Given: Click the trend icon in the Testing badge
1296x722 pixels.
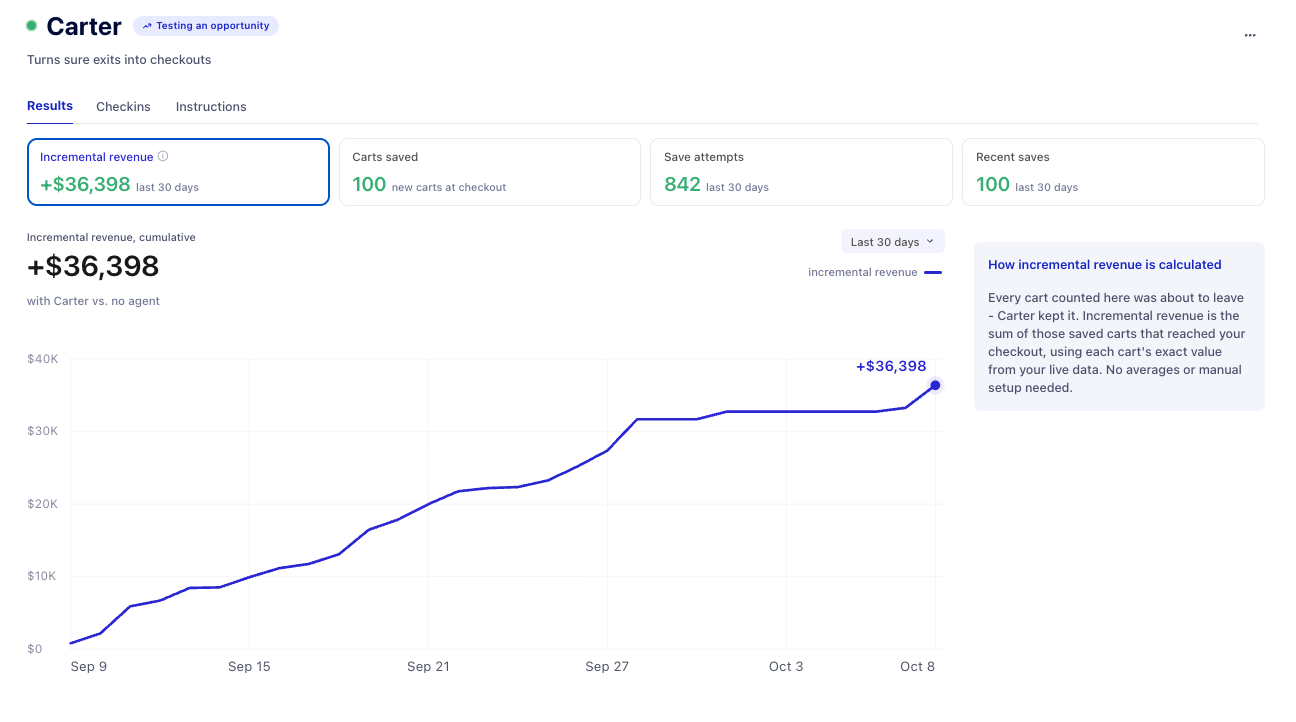Looking at the screenshot, I should point(148,26).
